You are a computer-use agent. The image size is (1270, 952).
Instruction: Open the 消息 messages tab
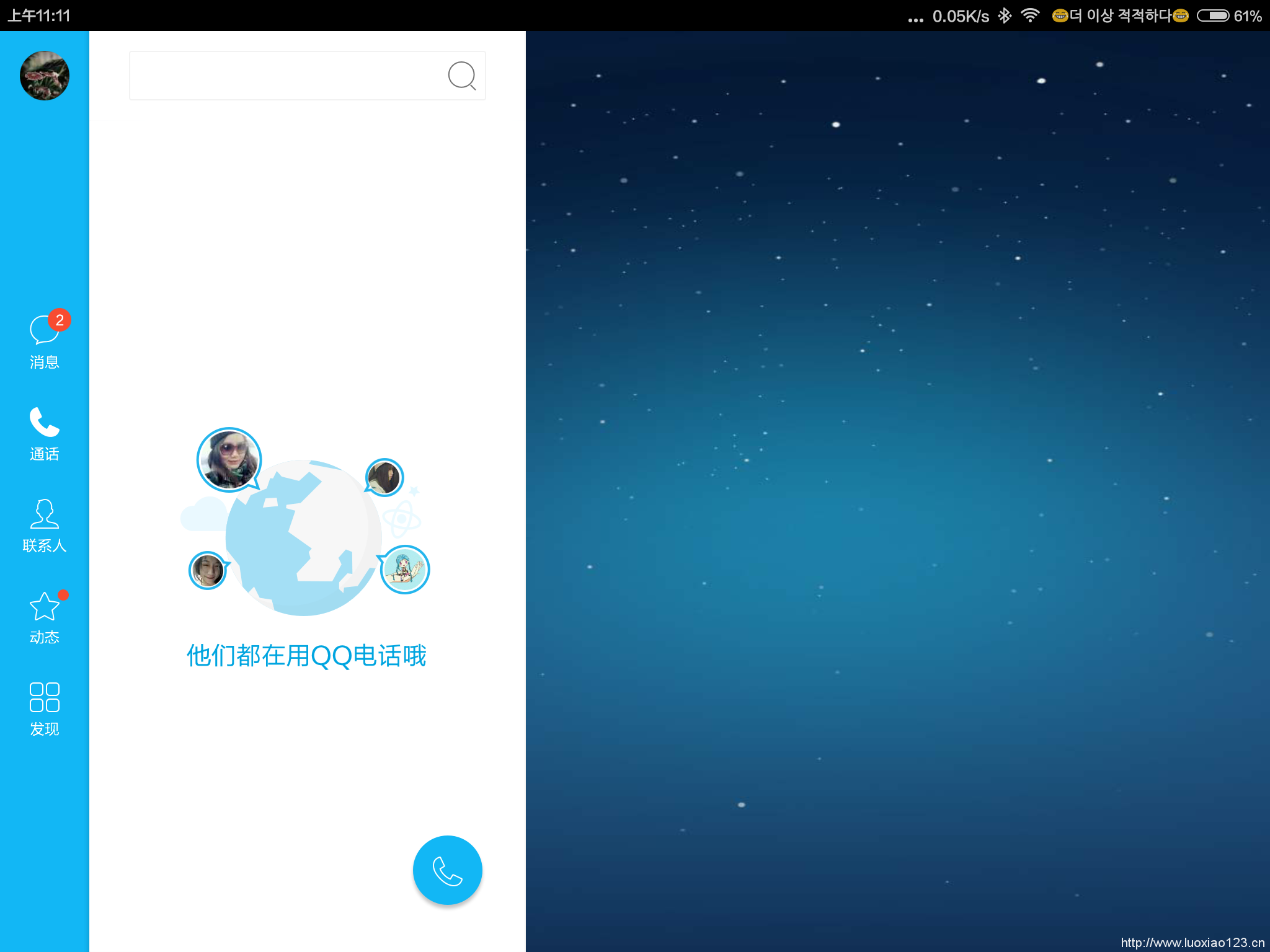(x=44, y=361)
